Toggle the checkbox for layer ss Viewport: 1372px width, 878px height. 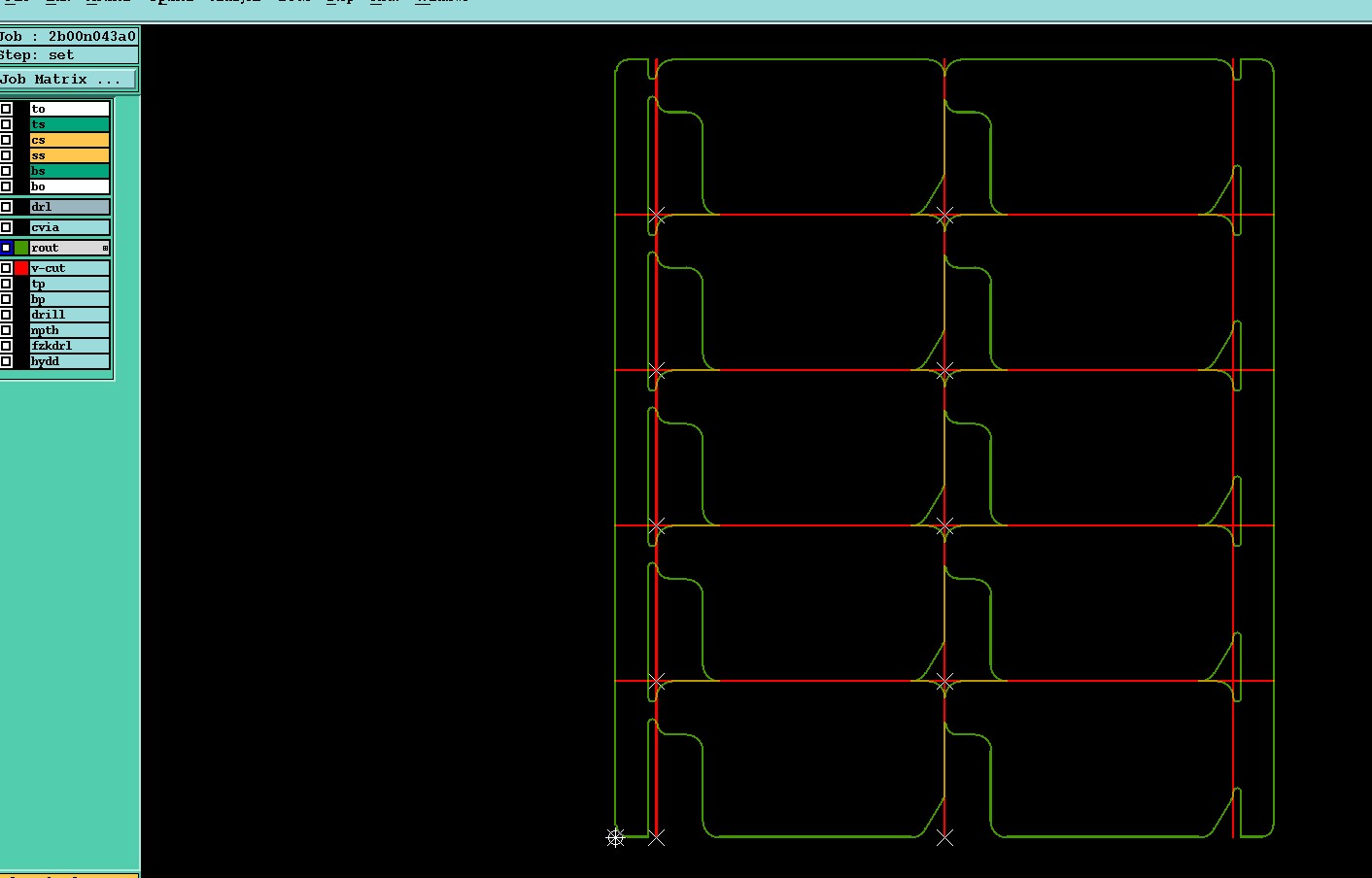point(6,155)
